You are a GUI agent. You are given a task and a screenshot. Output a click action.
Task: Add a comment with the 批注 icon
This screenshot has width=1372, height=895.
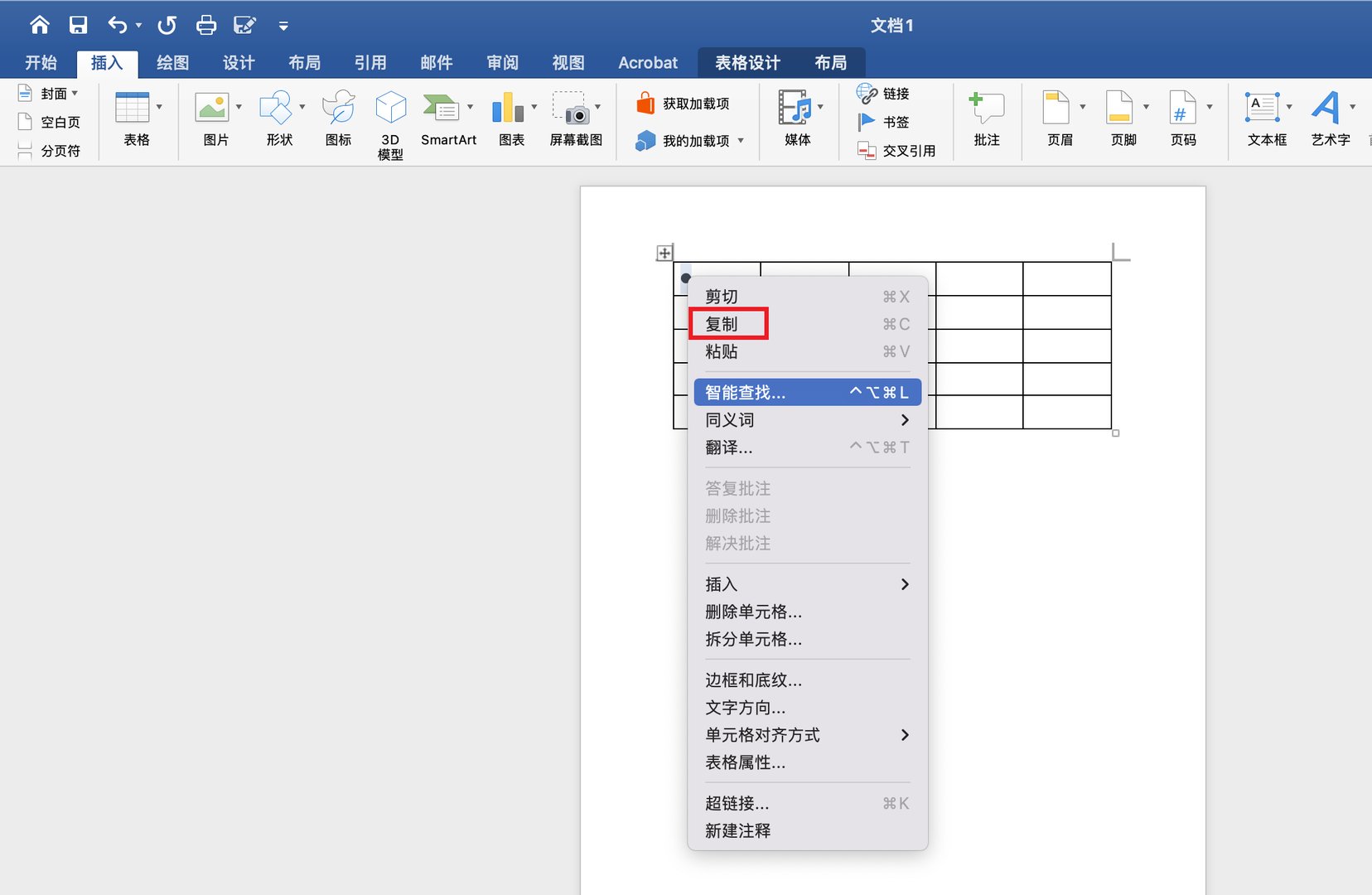click(x=986, y=116)
